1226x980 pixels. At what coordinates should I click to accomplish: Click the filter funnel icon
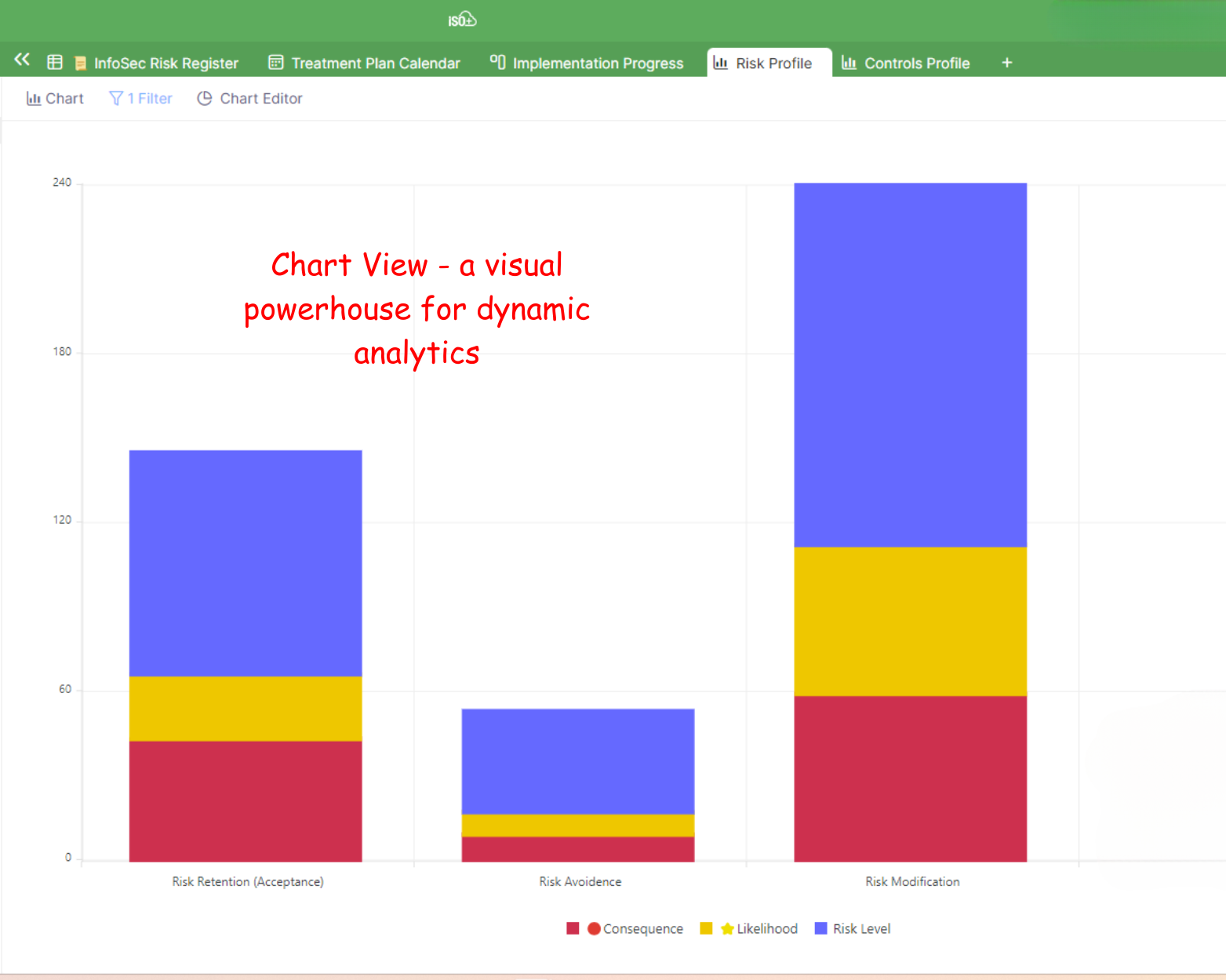pos(116,99)
